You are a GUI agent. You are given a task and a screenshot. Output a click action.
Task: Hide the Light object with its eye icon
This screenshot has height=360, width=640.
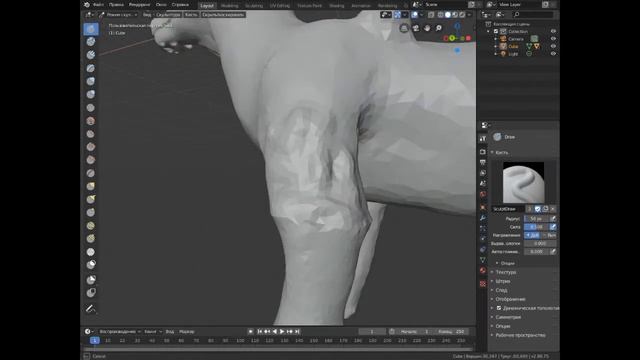tap(553, 53)
